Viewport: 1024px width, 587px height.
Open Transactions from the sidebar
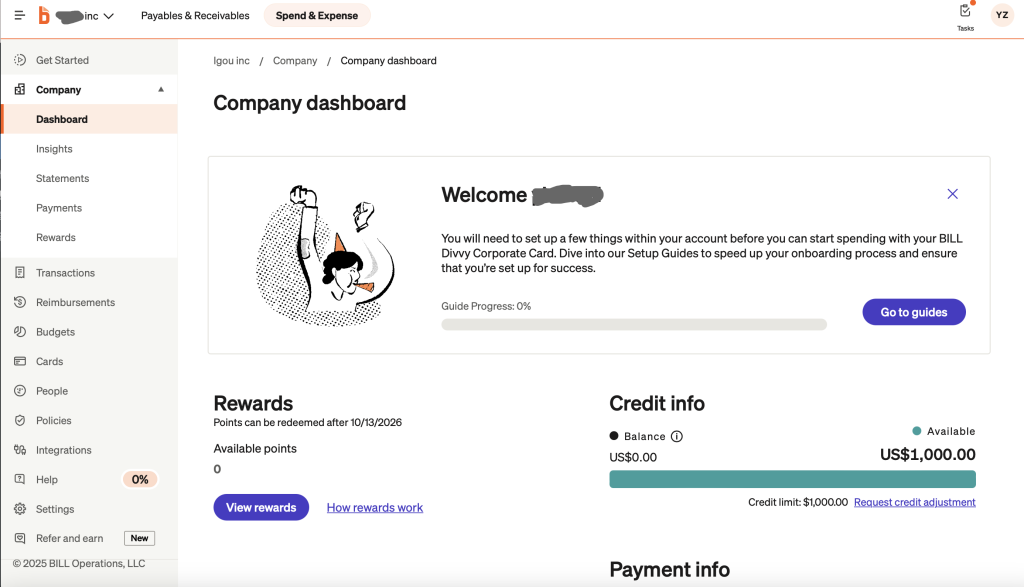tap(65, 273)
